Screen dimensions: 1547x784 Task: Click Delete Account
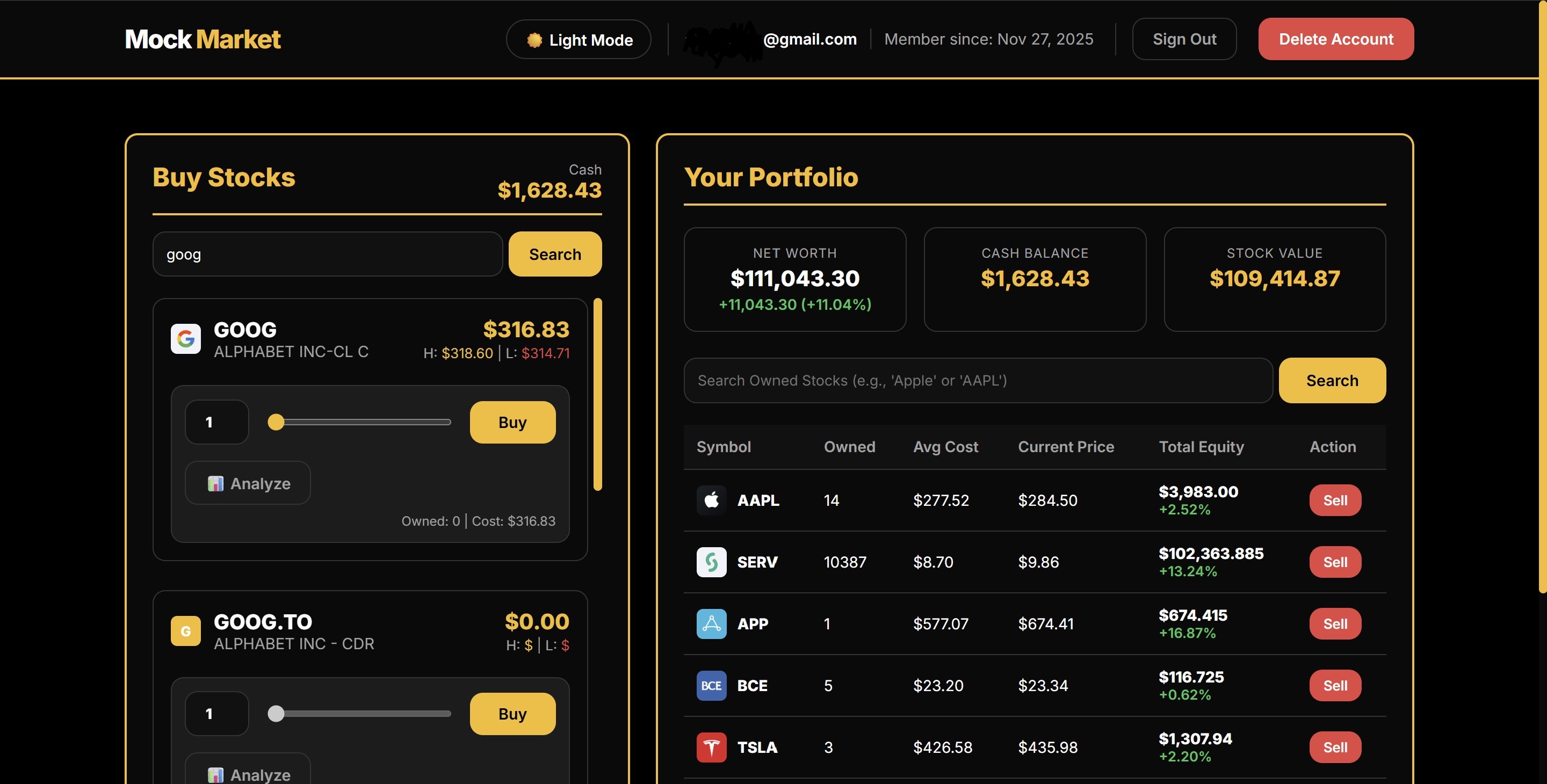pos(1335,39)
